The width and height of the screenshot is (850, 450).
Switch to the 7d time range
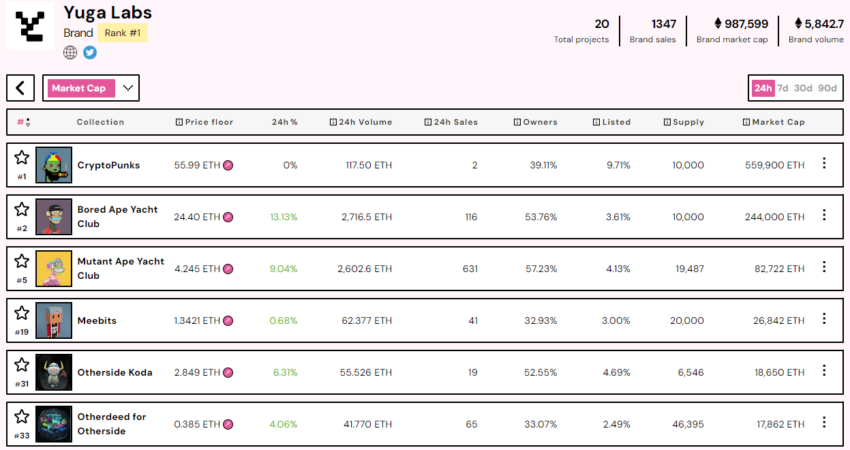pyautogui.click(x=783, y=88)
